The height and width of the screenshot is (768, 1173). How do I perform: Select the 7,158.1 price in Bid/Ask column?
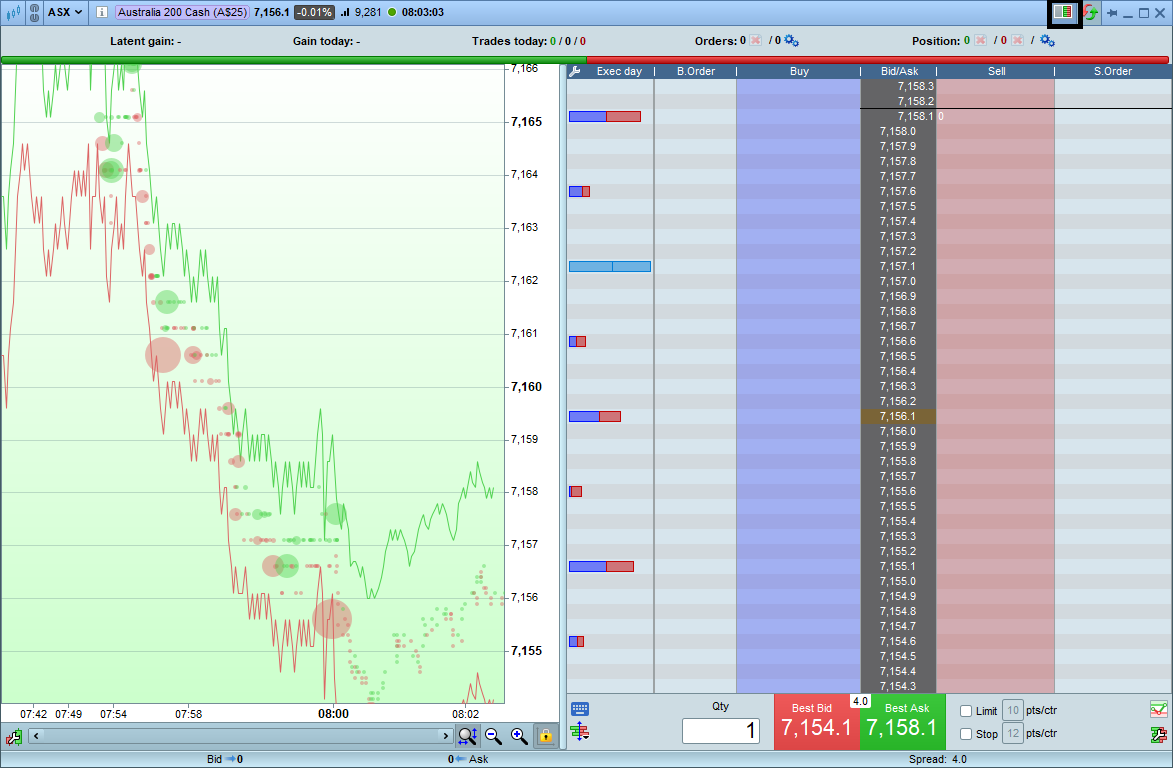tap(915, 117)
